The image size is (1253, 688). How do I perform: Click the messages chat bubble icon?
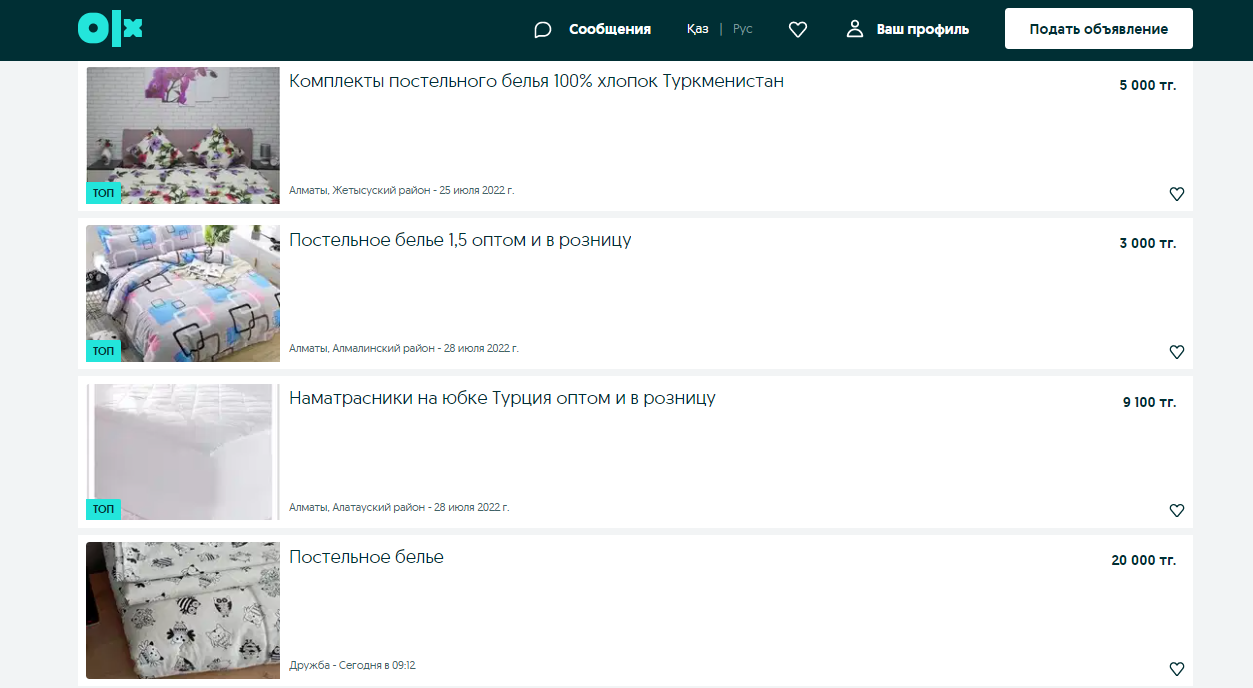point(543,30)
